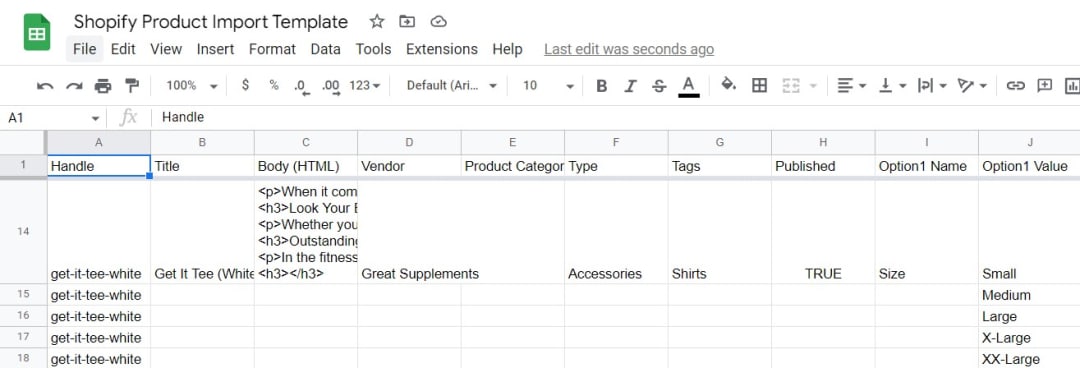This screenshot has height=368, width=1080.
Task: Increase decimal places
Action: coord(331,86)
